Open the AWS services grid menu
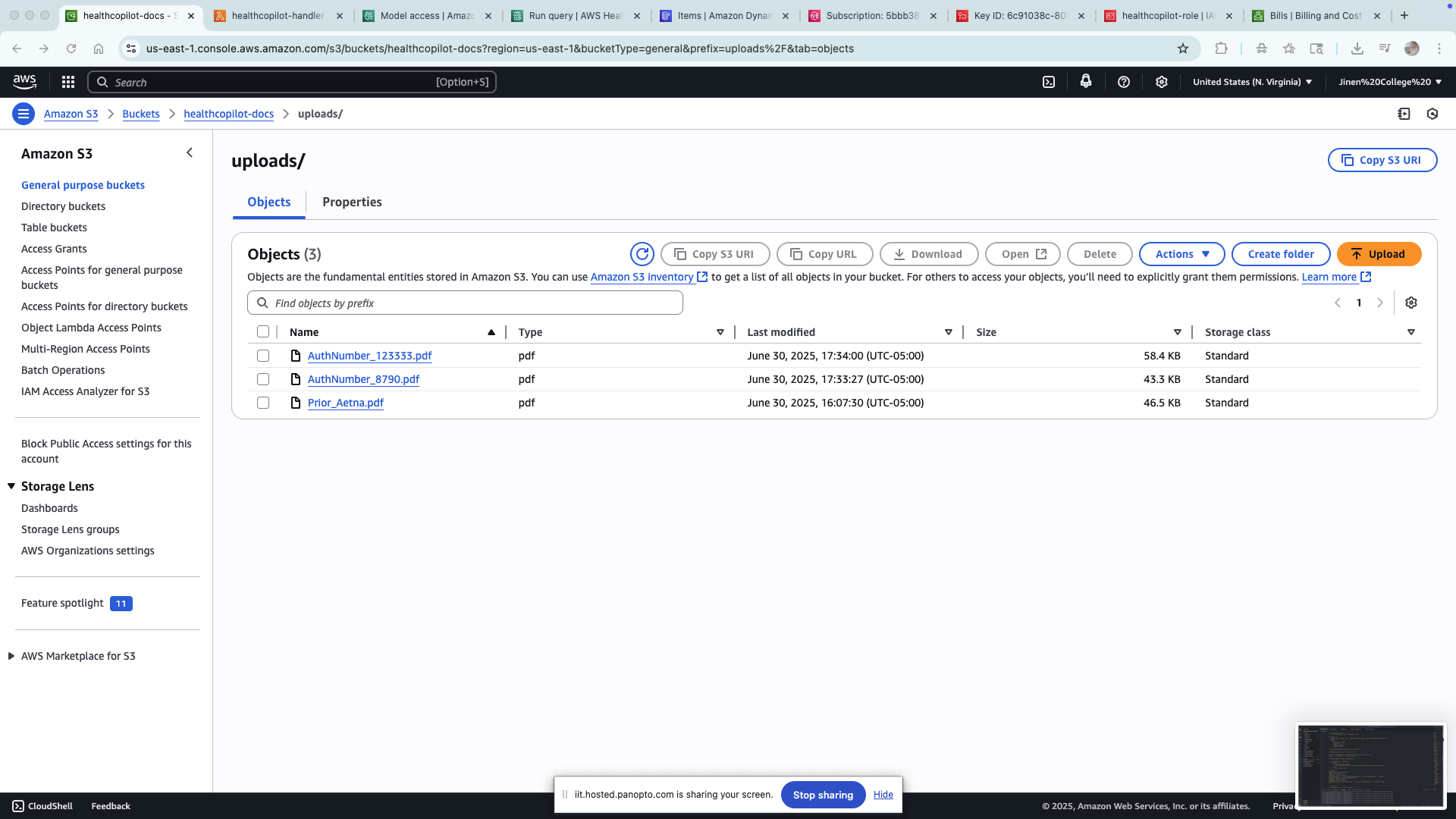 [68, 82]
